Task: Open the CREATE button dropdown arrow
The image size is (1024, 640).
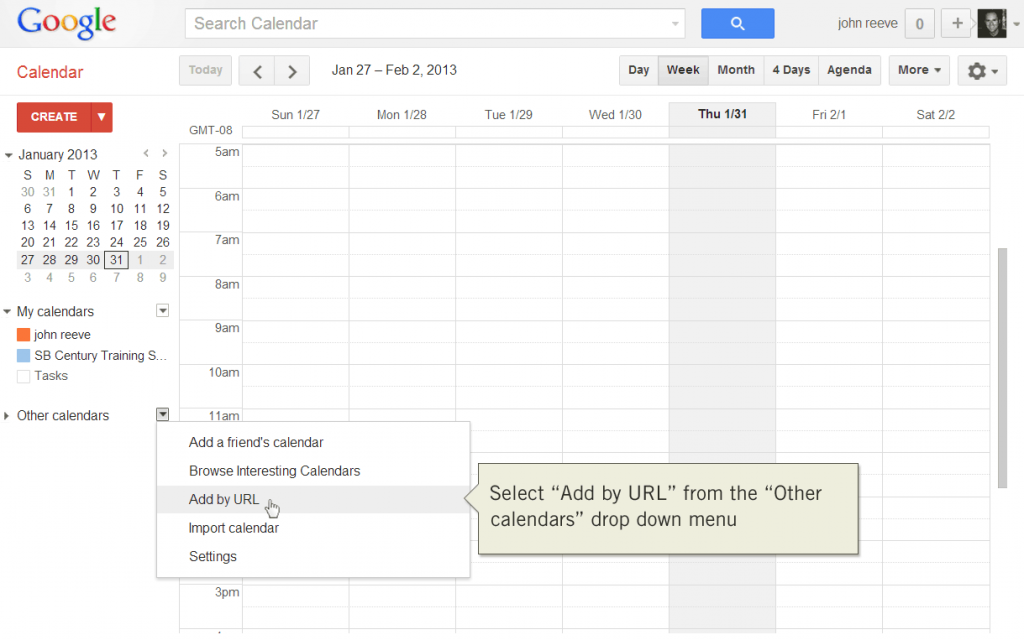Action: click(x=101, y=117)
